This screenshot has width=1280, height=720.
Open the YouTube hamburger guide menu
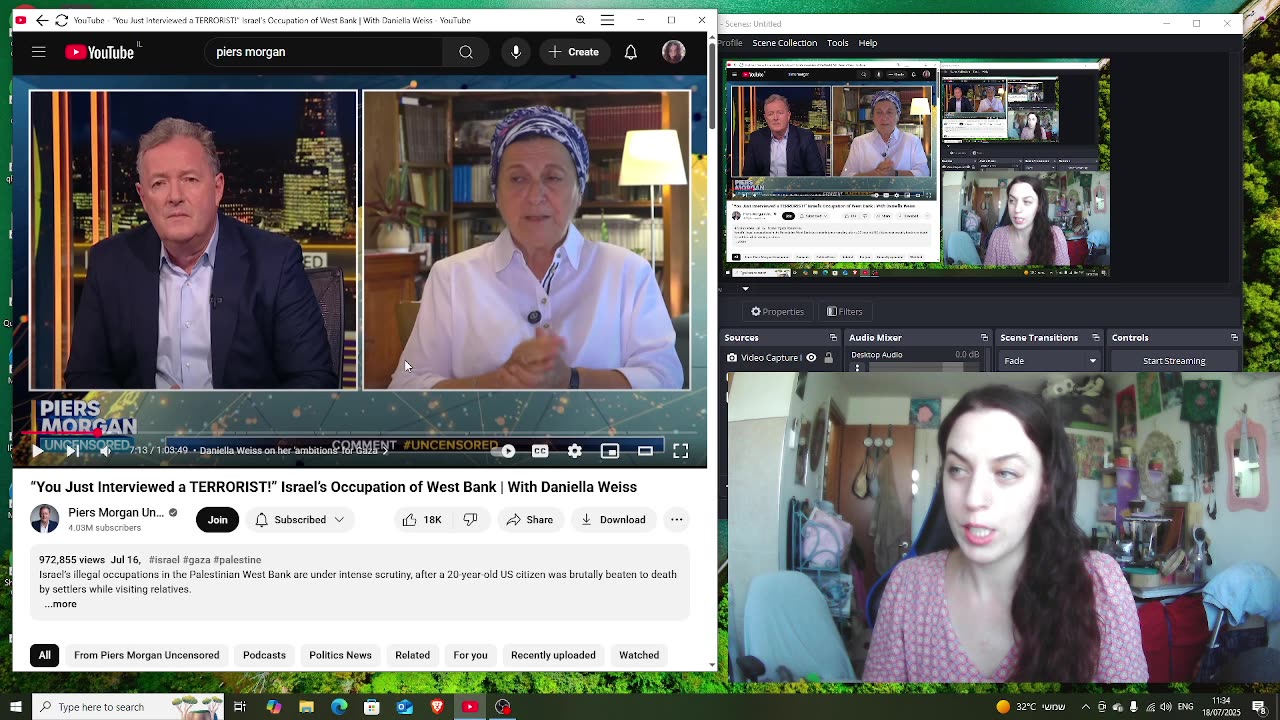tap(38, 52)
